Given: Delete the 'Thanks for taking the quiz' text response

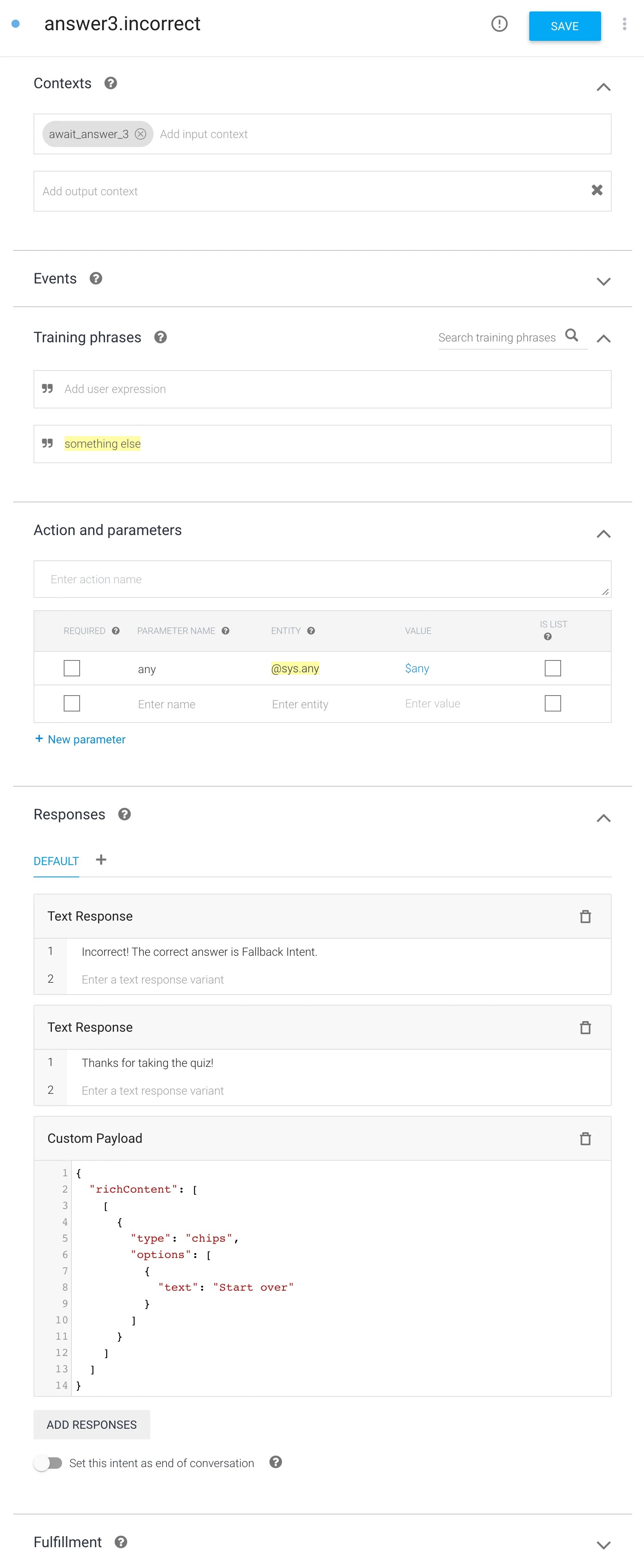Looking at the screenshot, I should [x=585, y=1028].
